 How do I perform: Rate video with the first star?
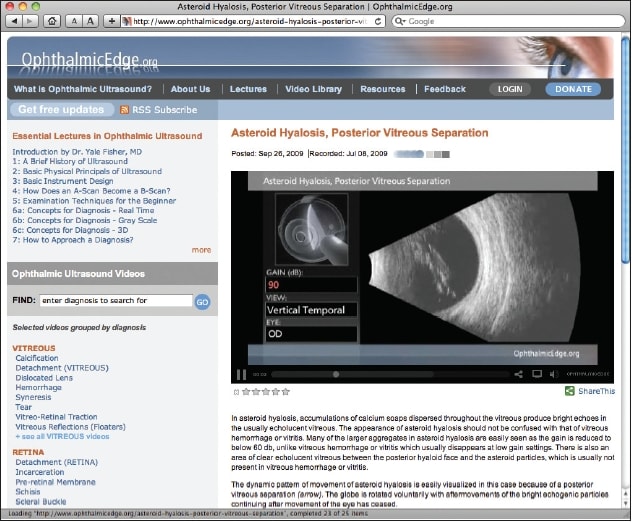click(x=246, y=391)
